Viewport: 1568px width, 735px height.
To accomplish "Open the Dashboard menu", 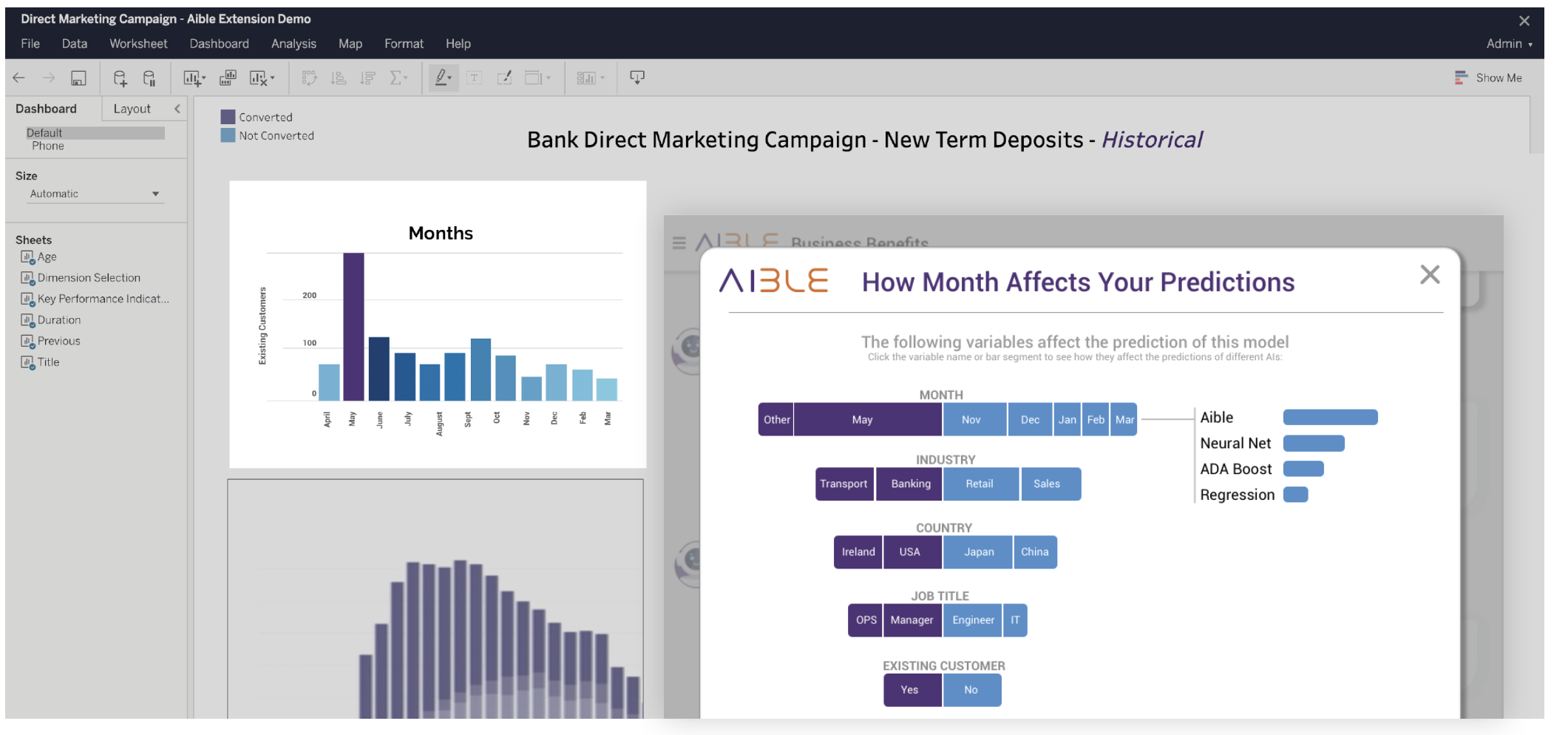I will pos(219,44).
